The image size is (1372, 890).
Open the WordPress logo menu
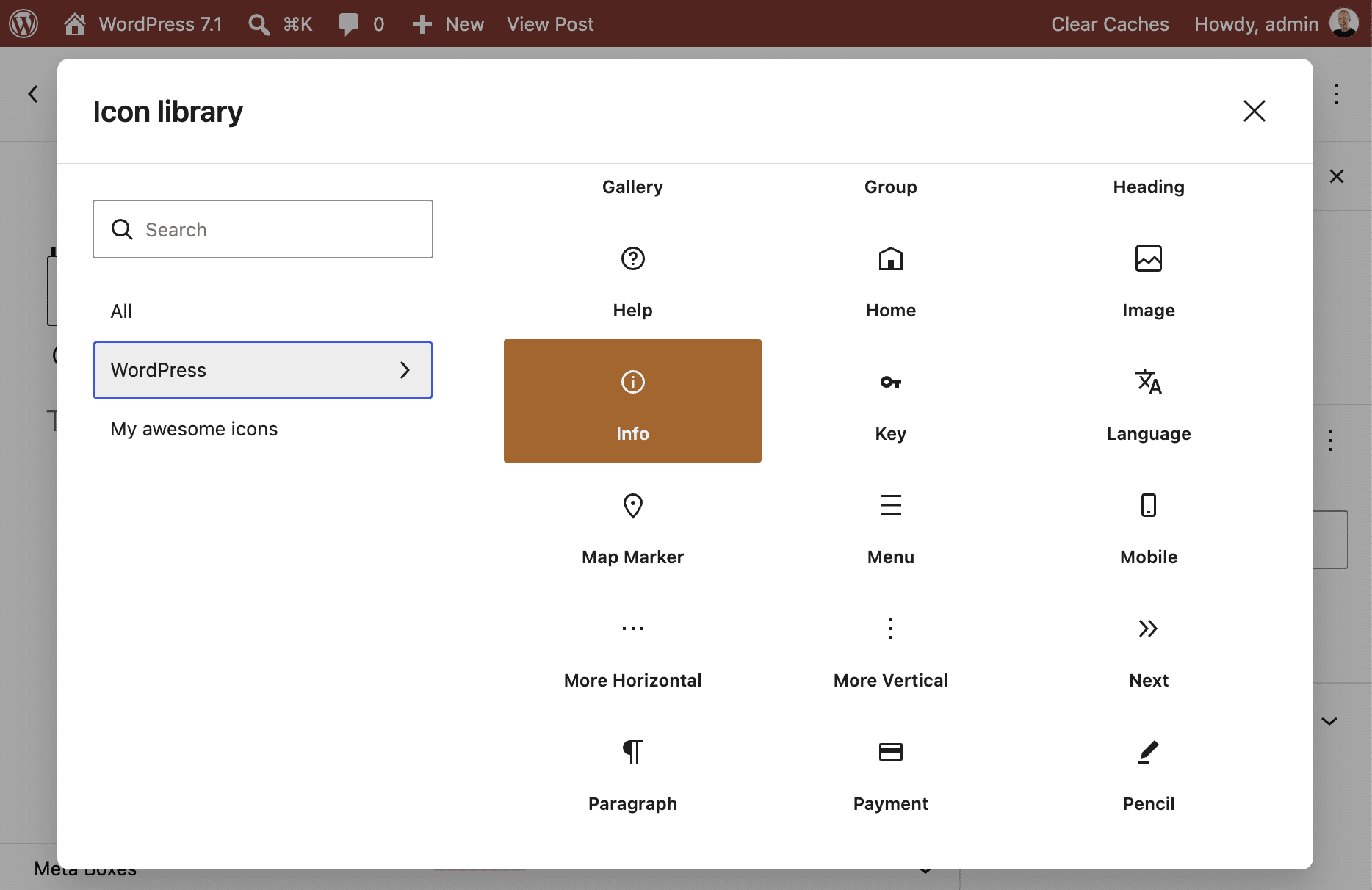pyautogui.click(x=24, y=23)
